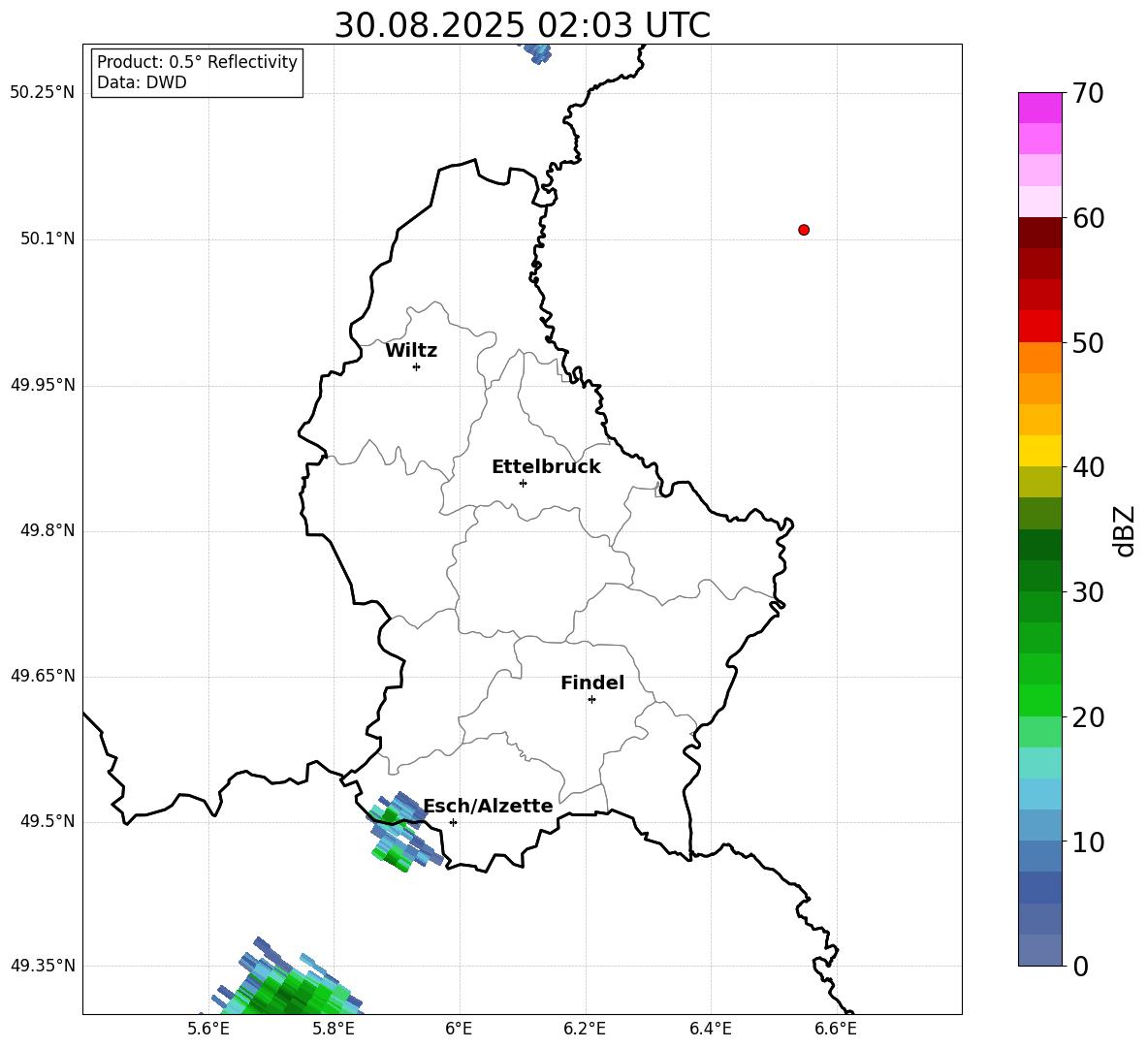This screenshot has height=1048, width=1148.
Task: Click the 6.2°E longitude label
Action: (x=585, y=1029)
